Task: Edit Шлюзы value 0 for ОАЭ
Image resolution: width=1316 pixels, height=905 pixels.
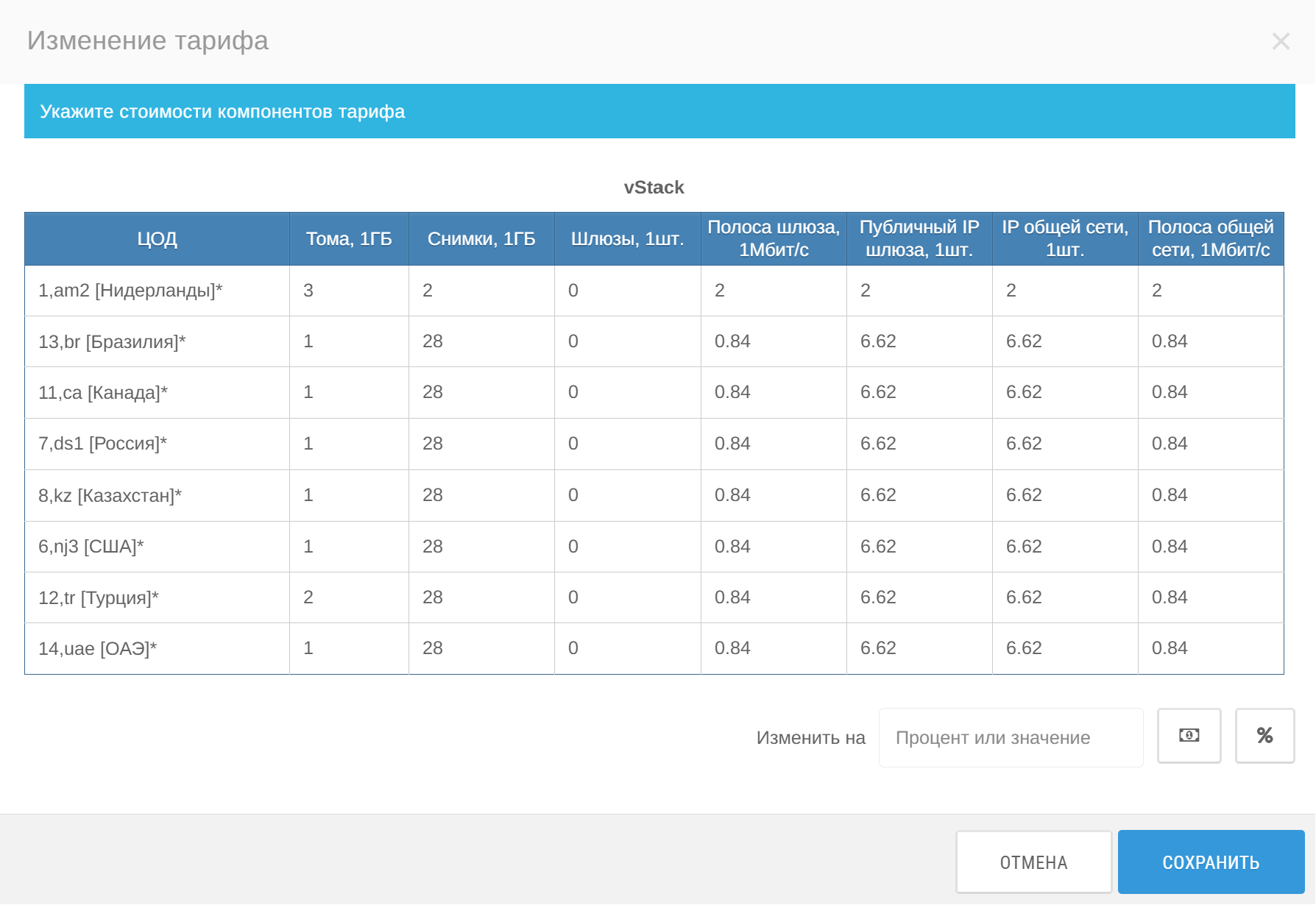Action: point(628,648)
